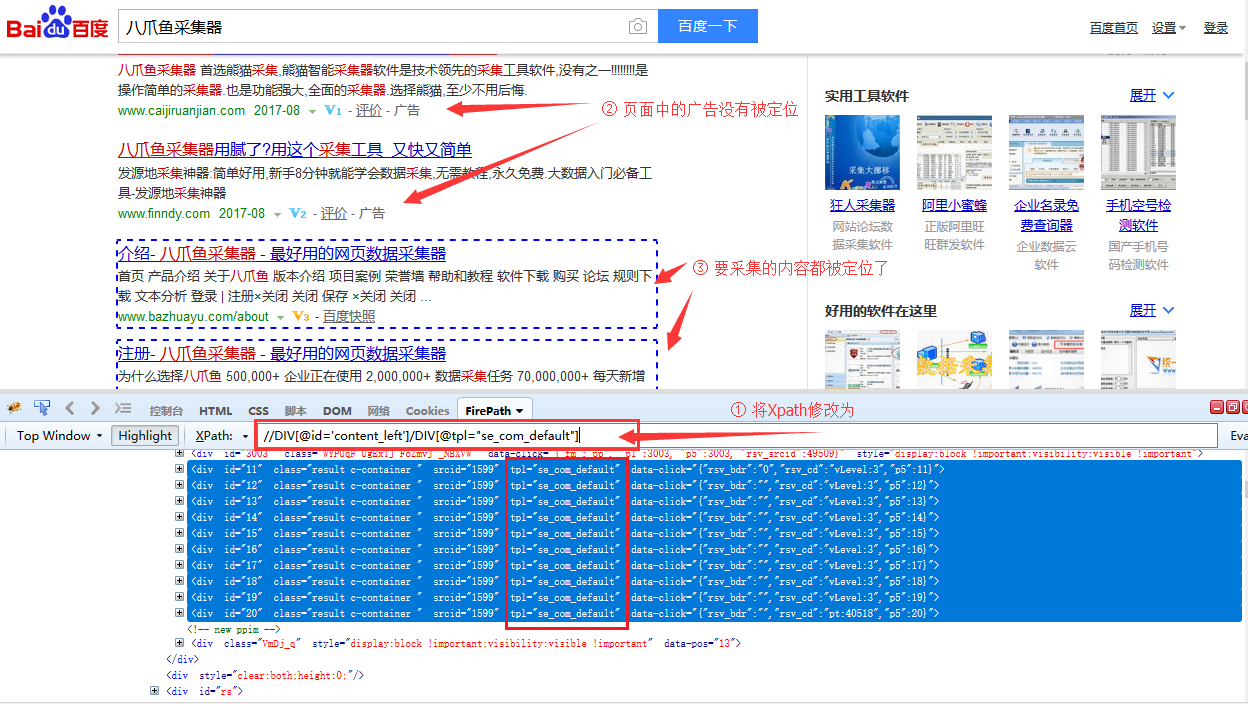This screenshot has width=1248, height=704.
Task: Minimize the Firebug panel
Action: pos(1217,407)
